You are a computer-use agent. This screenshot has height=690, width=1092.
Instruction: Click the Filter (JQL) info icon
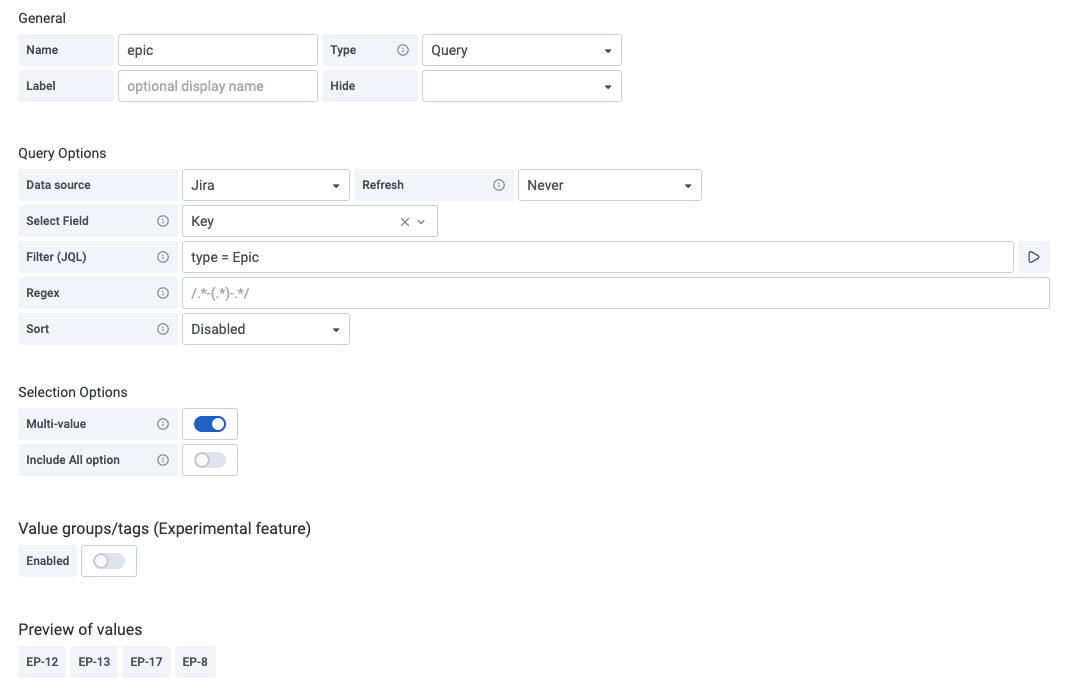tap(165, 257)
